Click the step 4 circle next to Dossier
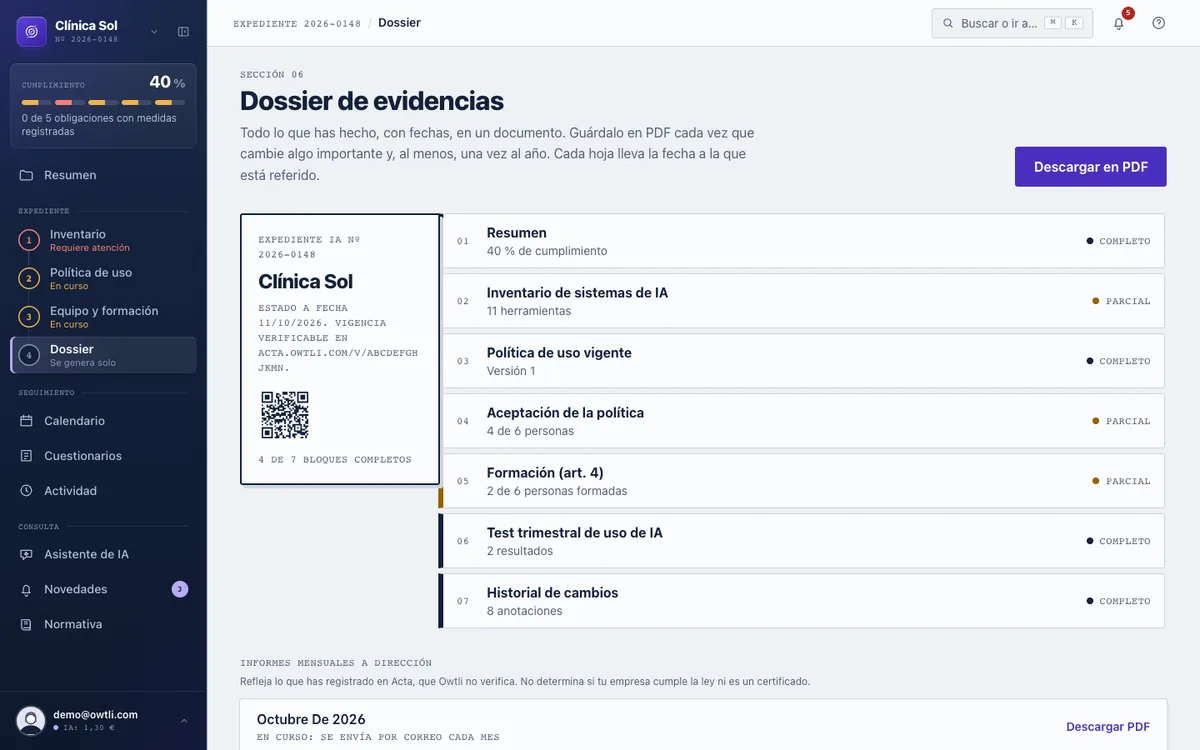 pos(29,355)
